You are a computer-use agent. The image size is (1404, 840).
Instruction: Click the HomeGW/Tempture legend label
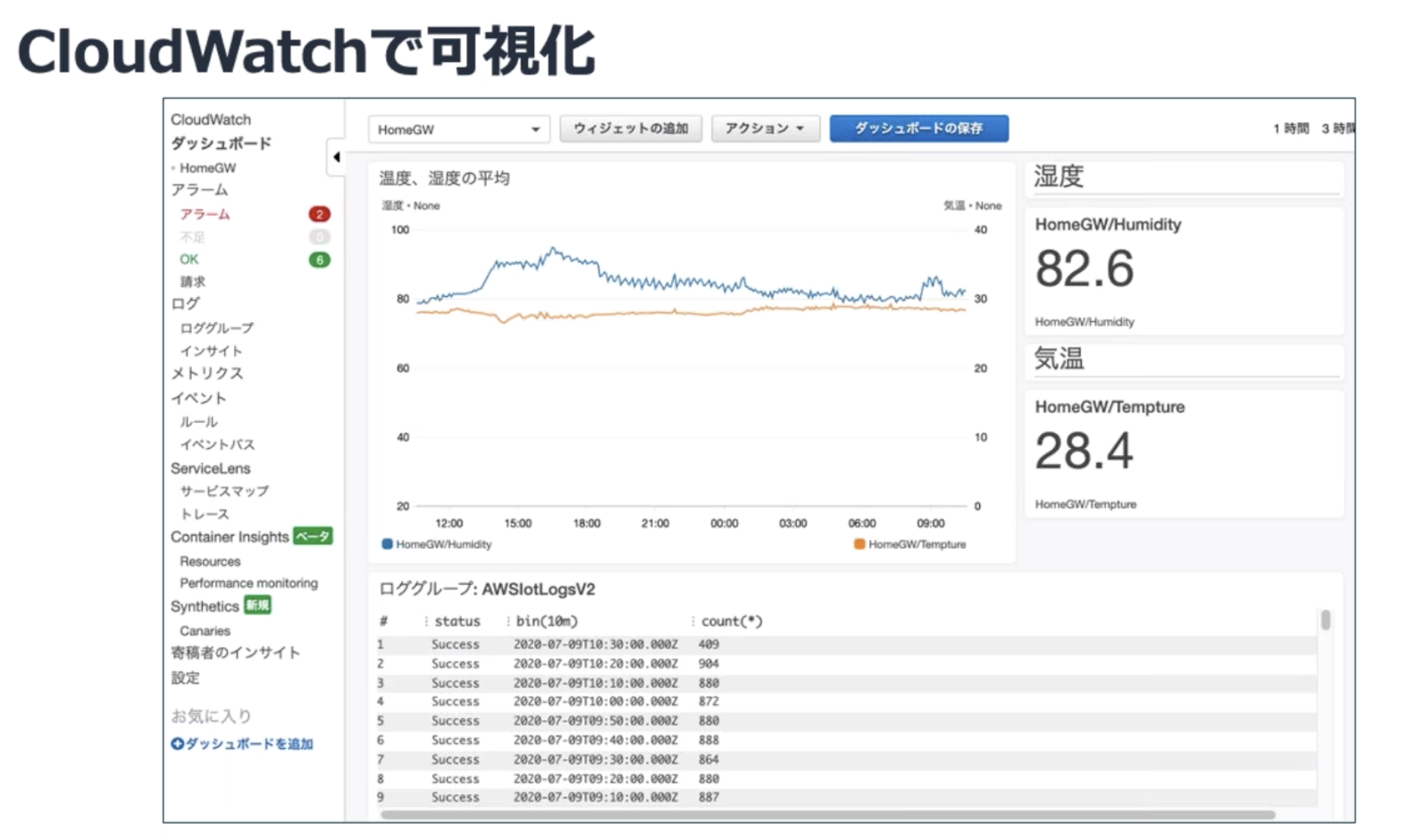pos(917,545)
